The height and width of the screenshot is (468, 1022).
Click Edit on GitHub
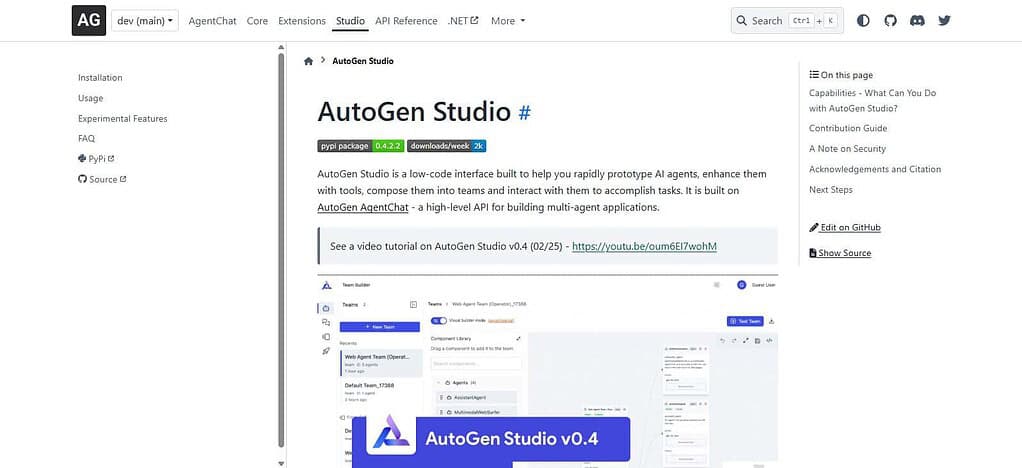point(845,227)
